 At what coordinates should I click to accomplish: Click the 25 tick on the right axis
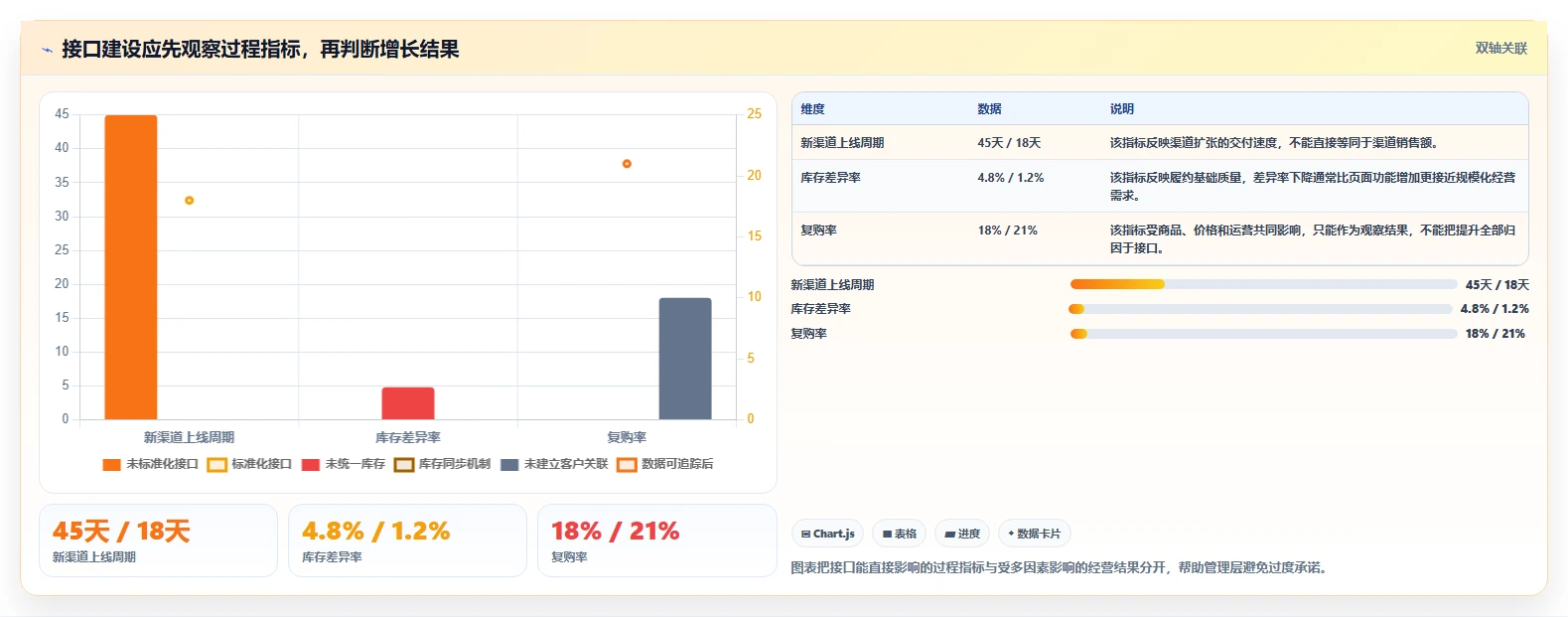click(755, 114)
